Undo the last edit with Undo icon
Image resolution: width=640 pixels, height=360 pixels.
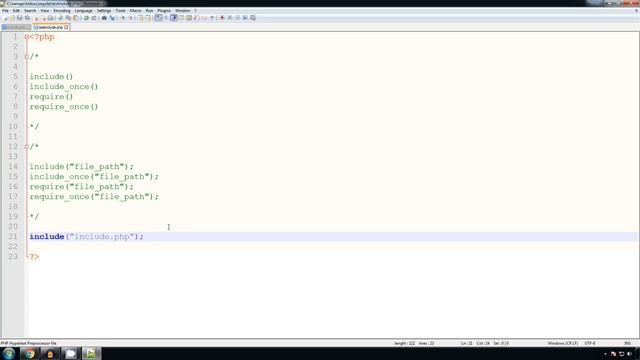click(86, 18)
